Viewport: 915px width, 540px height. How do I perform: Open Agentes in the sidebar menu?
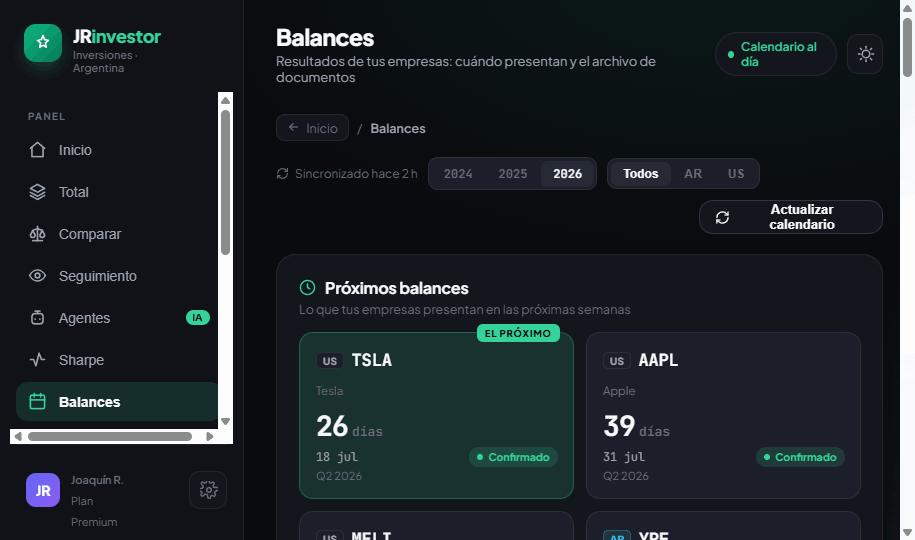click(117, 318)
